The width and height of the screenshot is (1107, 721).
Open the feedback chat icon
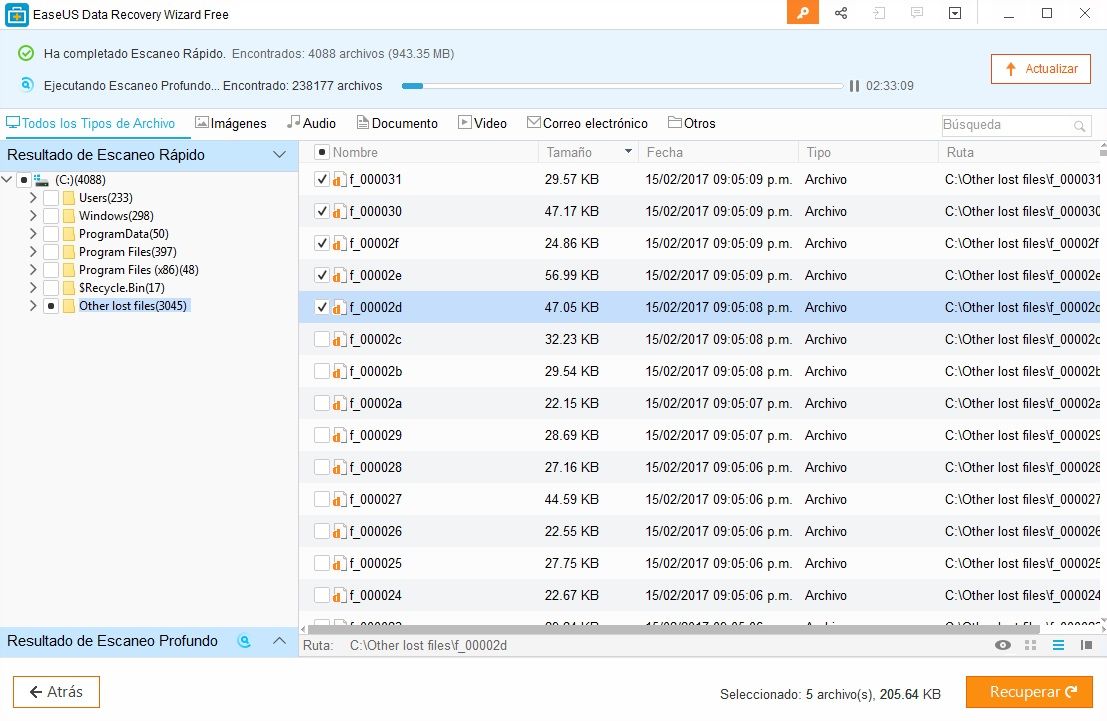(917, 13)
